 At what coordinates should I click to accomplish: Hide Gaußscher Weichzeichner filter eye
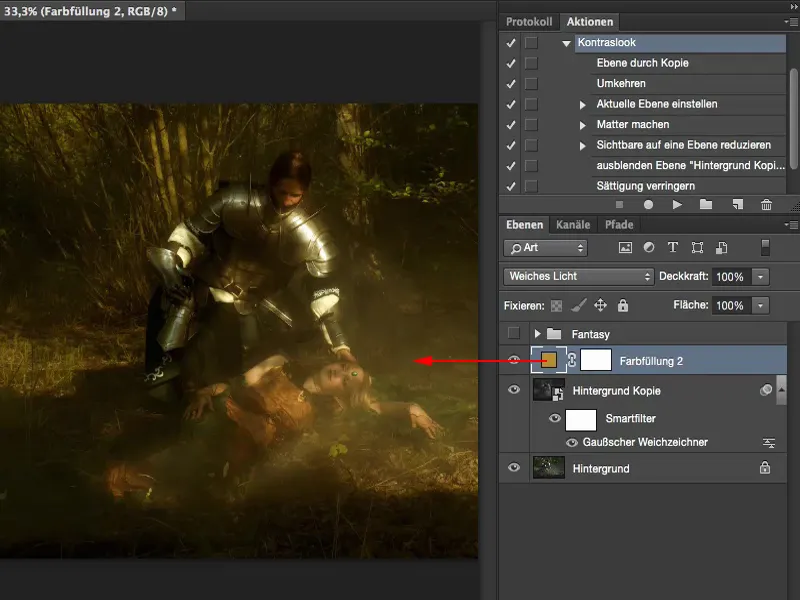572,443
